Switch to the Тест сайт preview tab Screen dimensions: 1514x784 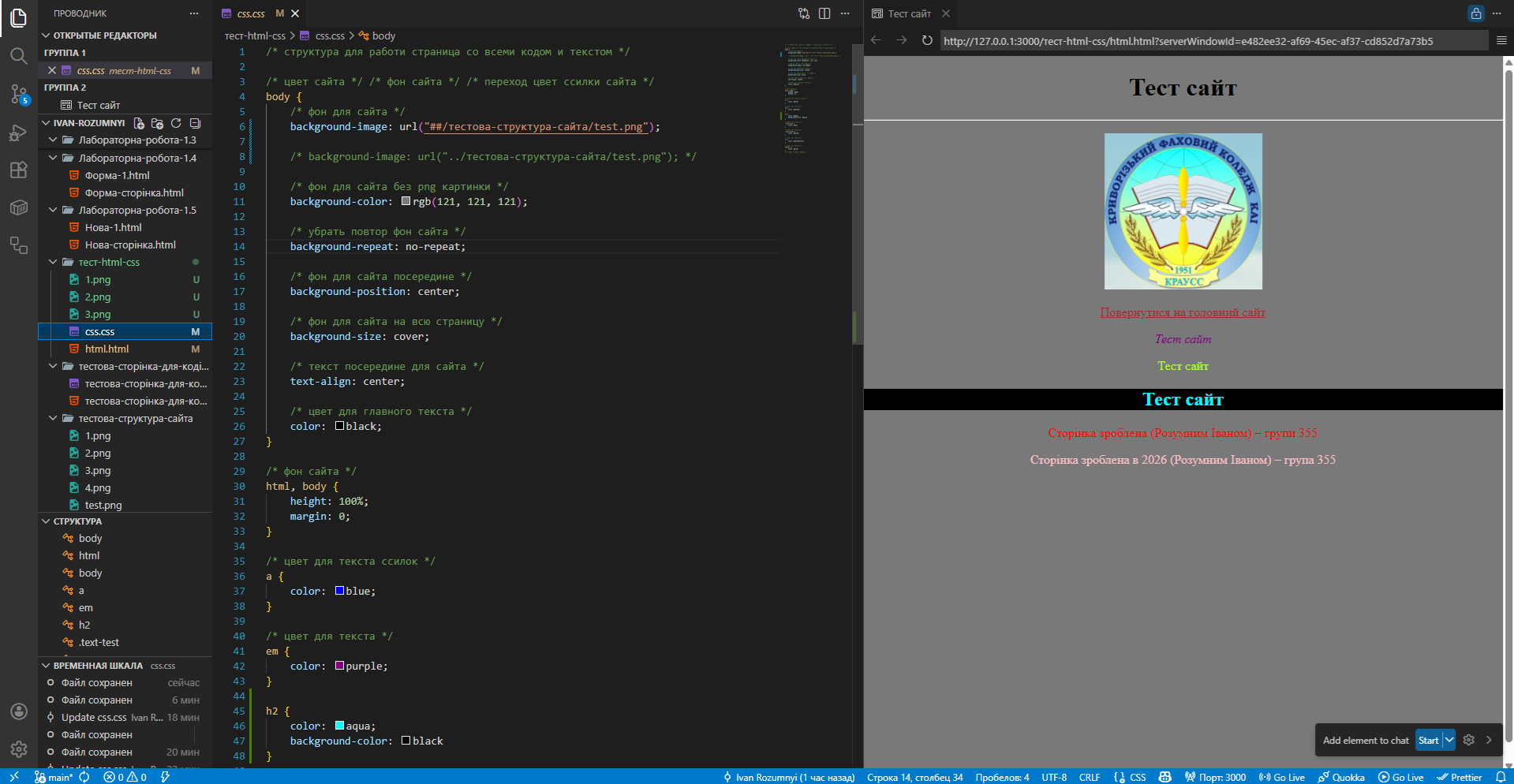point(909,13)
